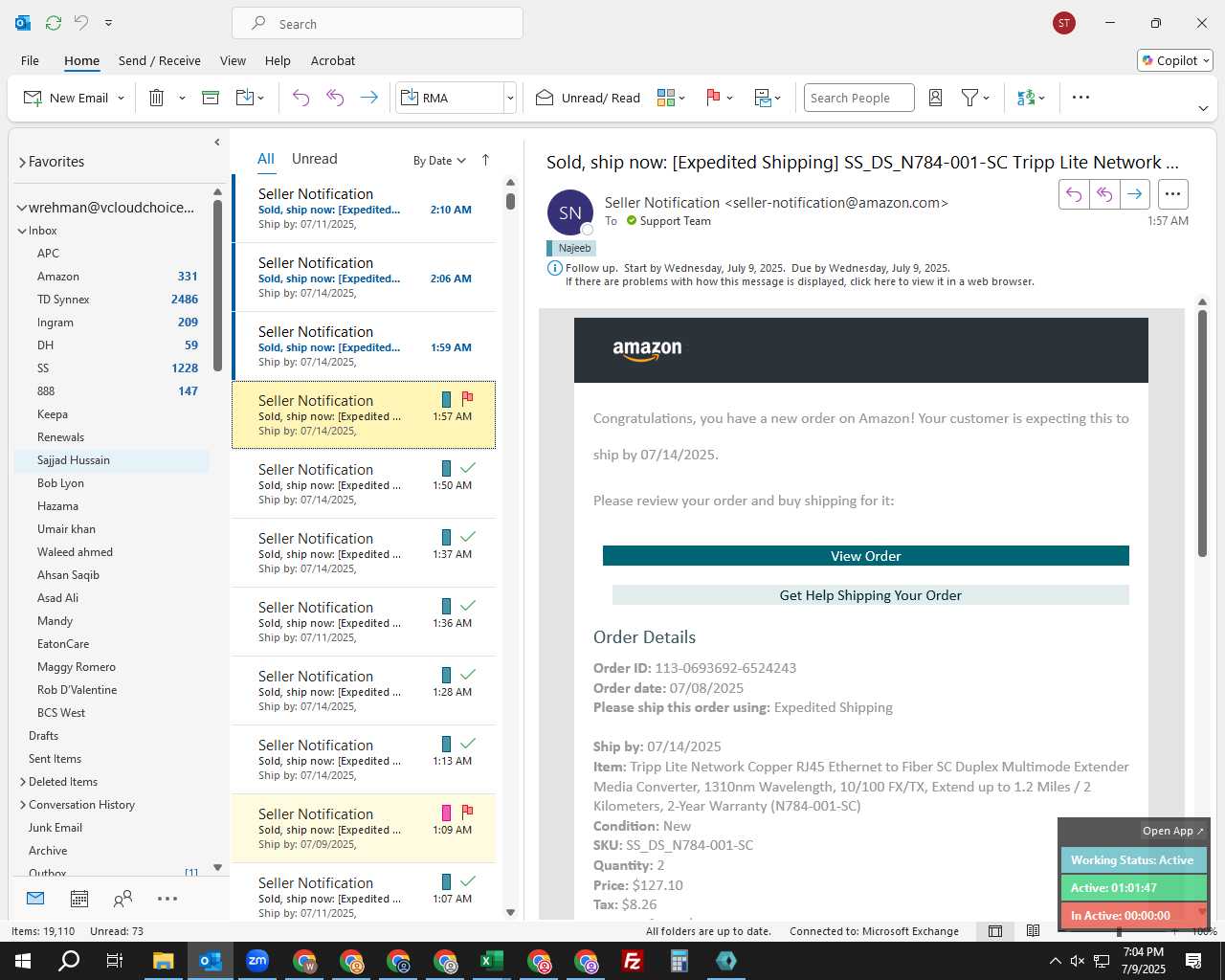Open more navigation options ellipsis
This screenshot has height=980, width=1225.
167,899
